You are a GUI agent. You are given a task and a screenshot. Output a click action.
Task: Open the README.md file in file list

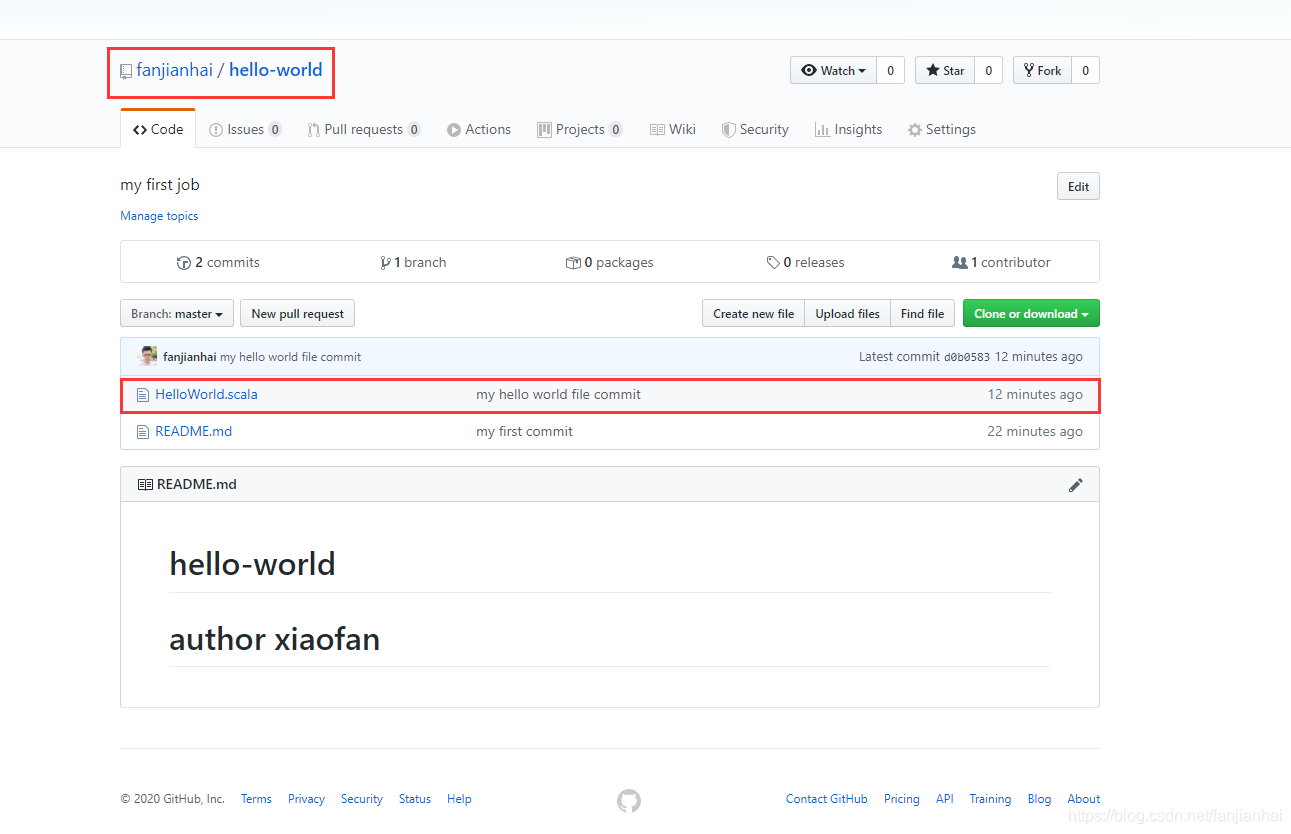click(193, 432)
